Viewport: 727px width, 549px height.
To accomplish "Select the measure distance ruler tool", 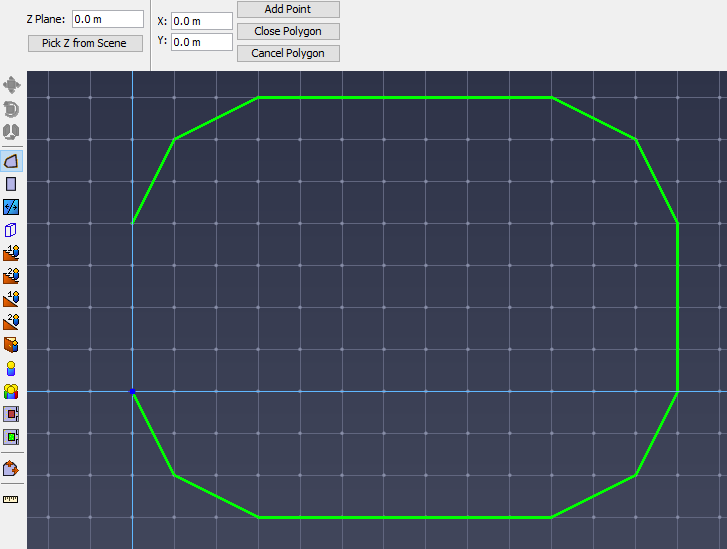I will (x=11, y=499).
